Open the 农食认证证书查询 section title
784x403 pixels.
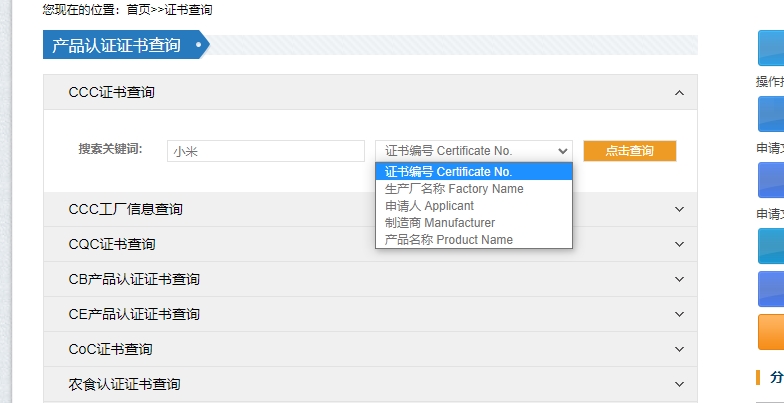124,385
